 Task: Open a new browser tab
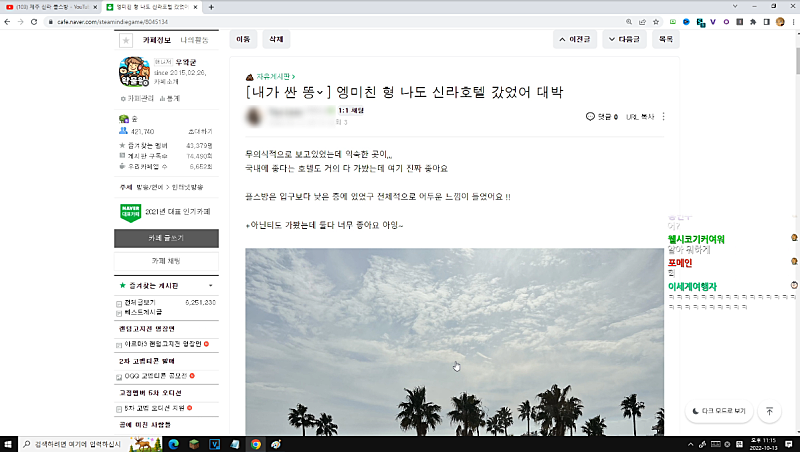pyautogui.click(x=211, y=7)
